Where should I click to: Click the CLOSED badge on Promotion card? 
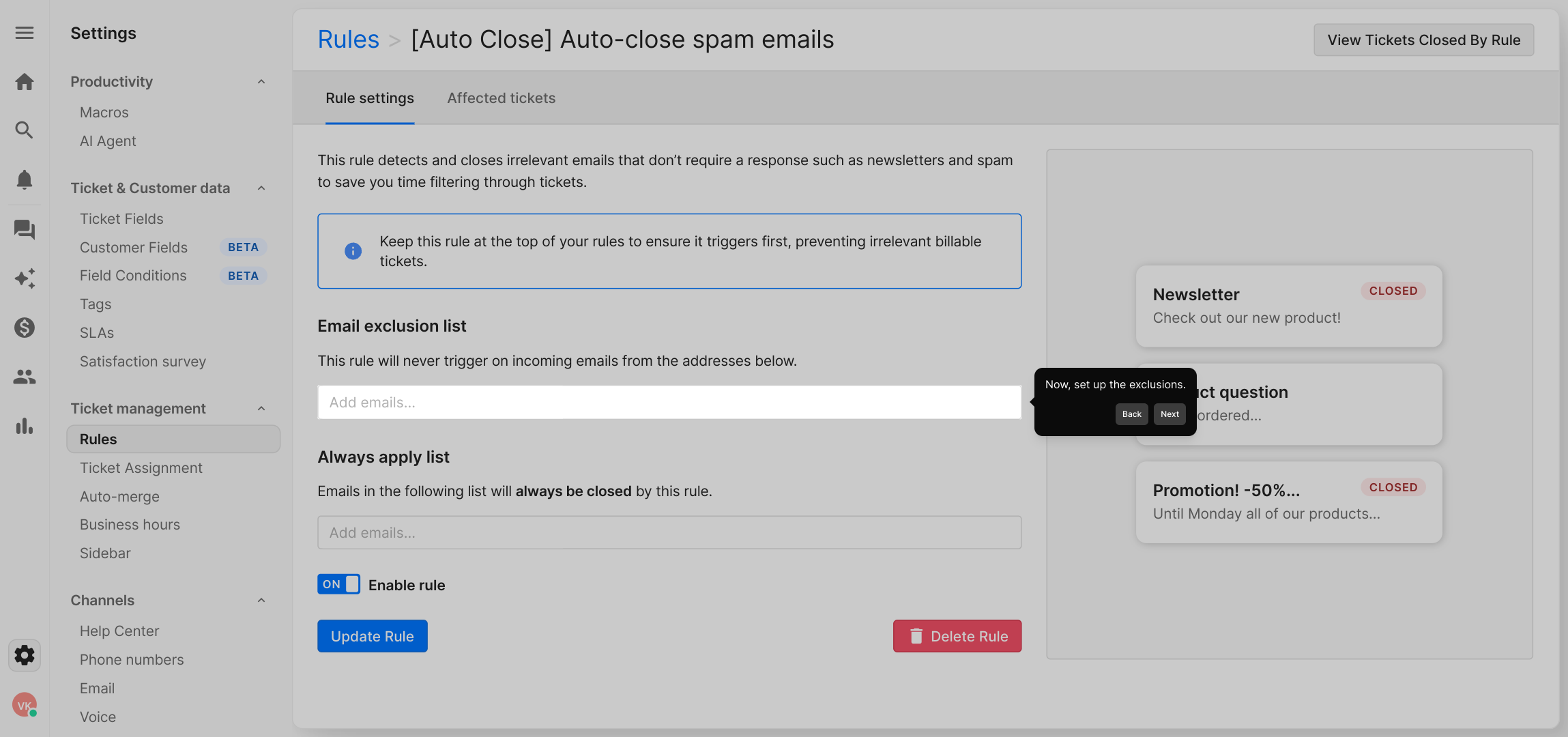(x=1393, y=487)
